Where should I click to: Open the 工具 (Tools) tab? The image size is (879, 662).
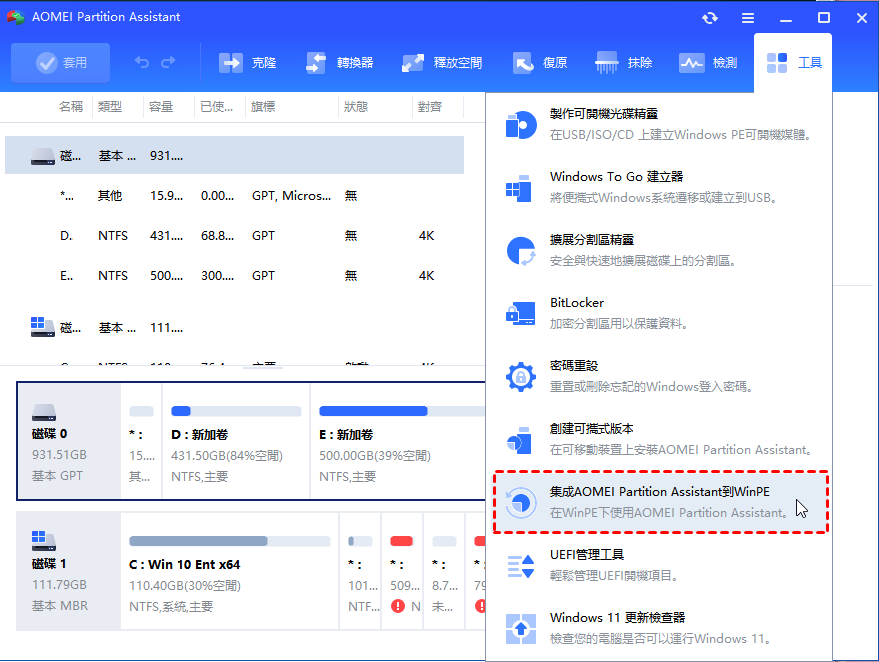click(793, 63)
